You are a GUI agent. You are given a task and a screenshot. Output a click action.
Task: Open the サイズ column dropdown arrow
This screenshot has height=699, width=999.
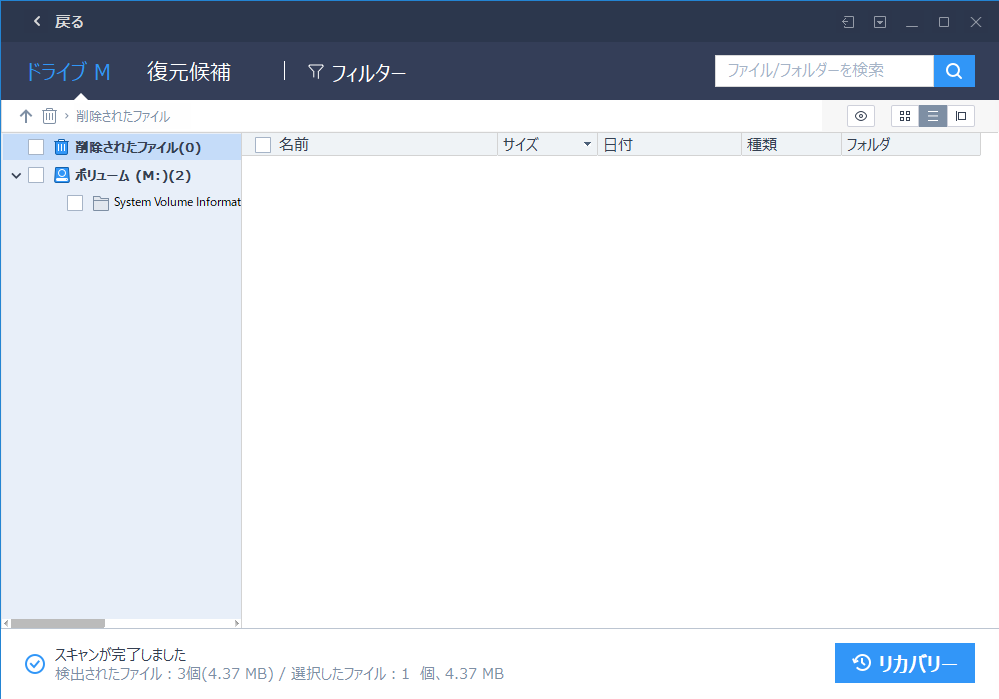588,144
